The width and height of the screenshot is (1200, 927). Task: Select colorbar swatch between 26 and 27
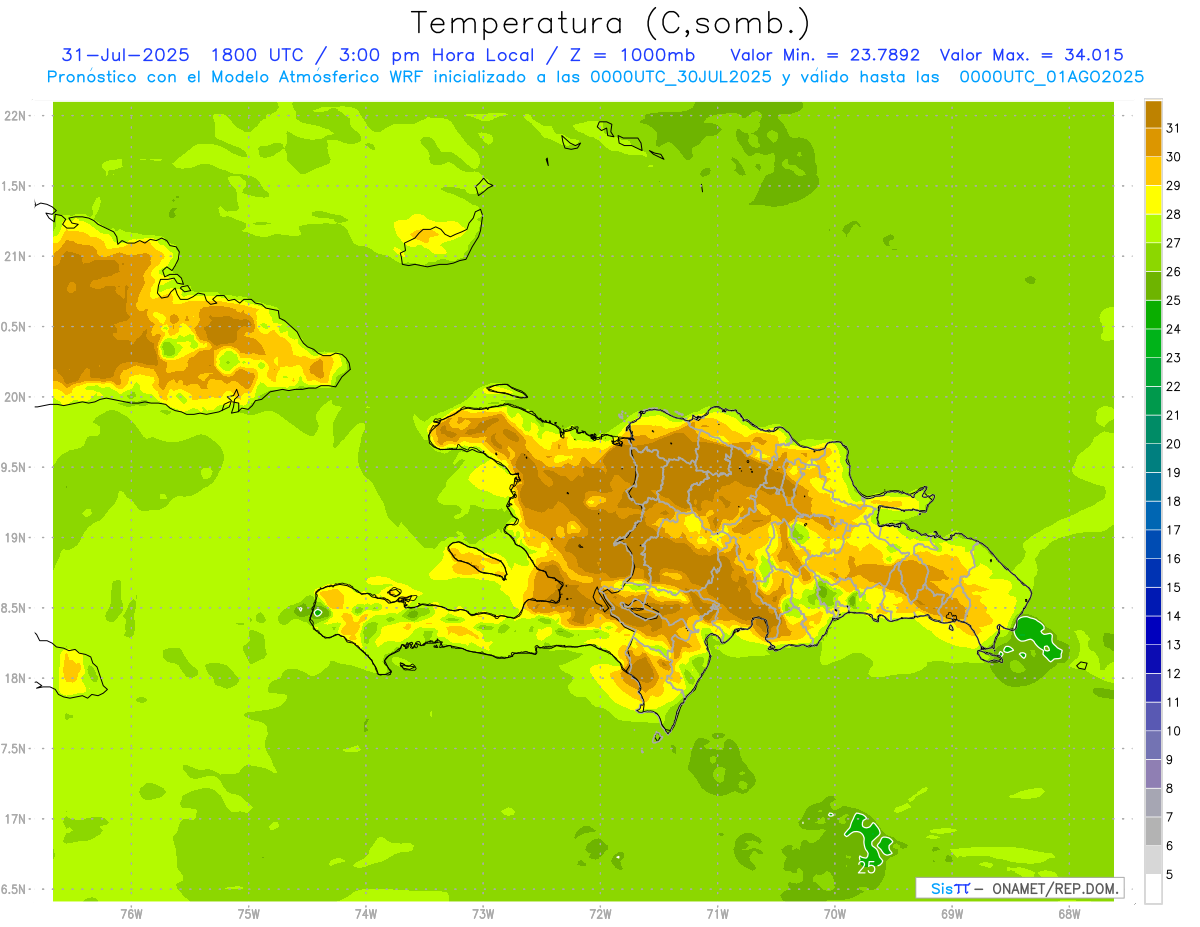pyautogui.click(x=1153, y=257)
